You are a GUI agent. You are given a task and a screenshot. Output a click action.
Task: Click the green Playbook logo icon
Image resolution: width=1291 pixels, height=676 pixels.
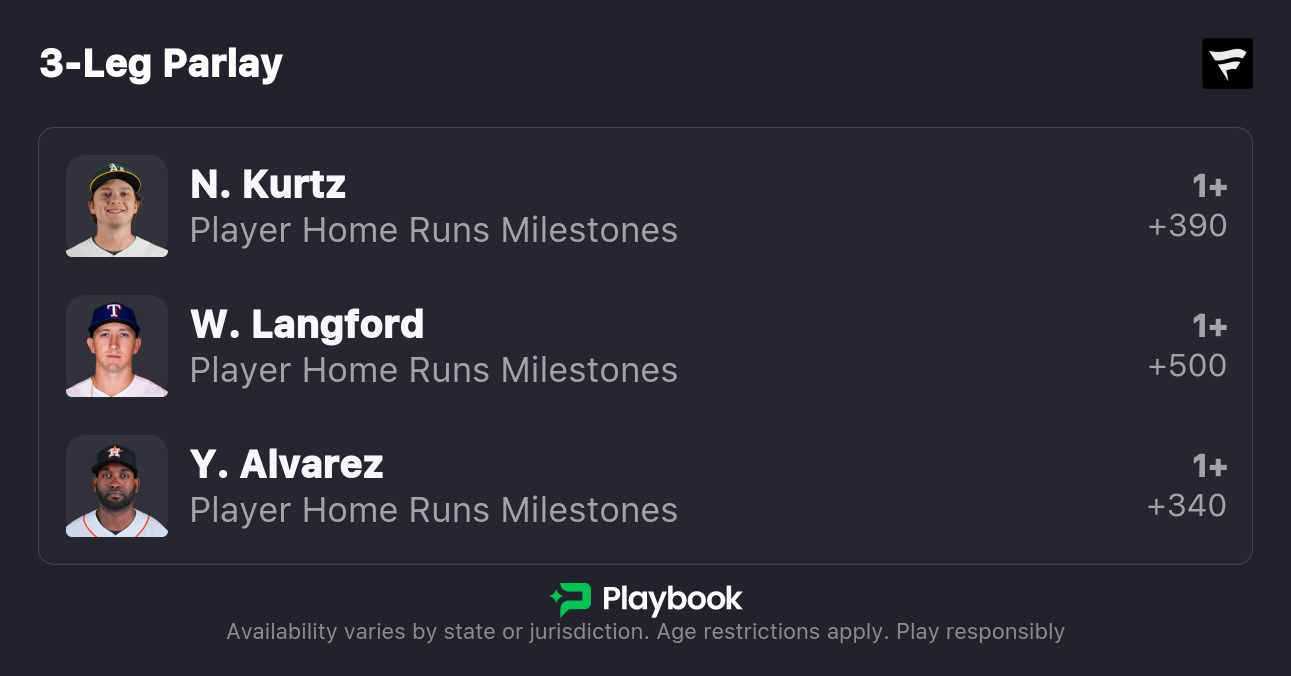(x=571, y=599)
